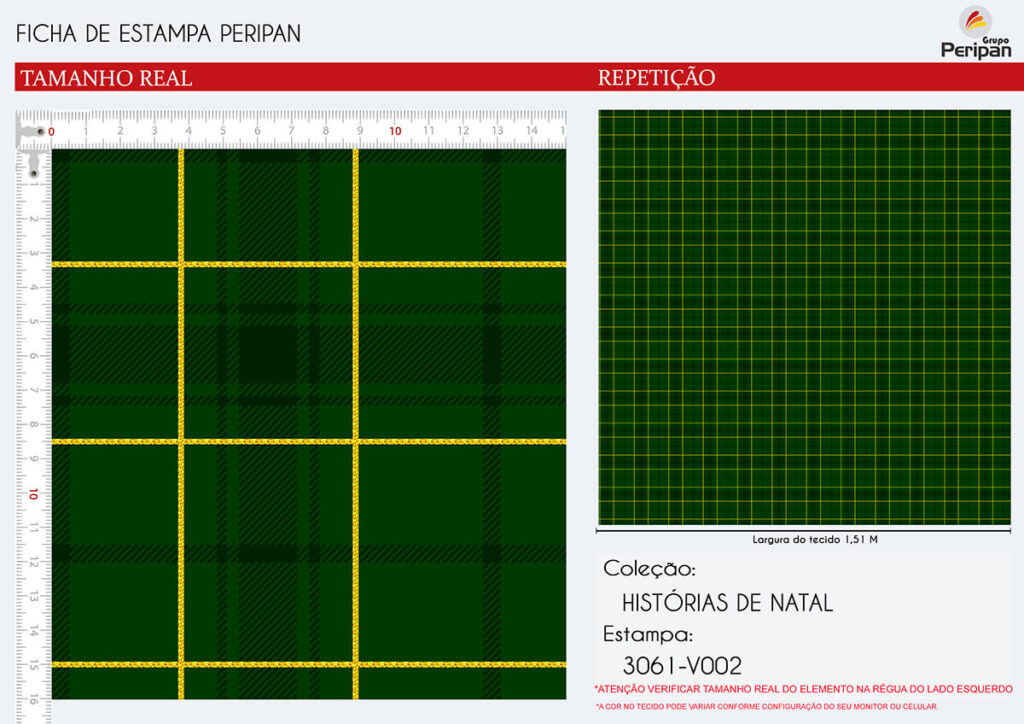This screenshot has height=724, width=1024.
Task: Click the 14 mark on the top ruler
Action: coord(531,131)
